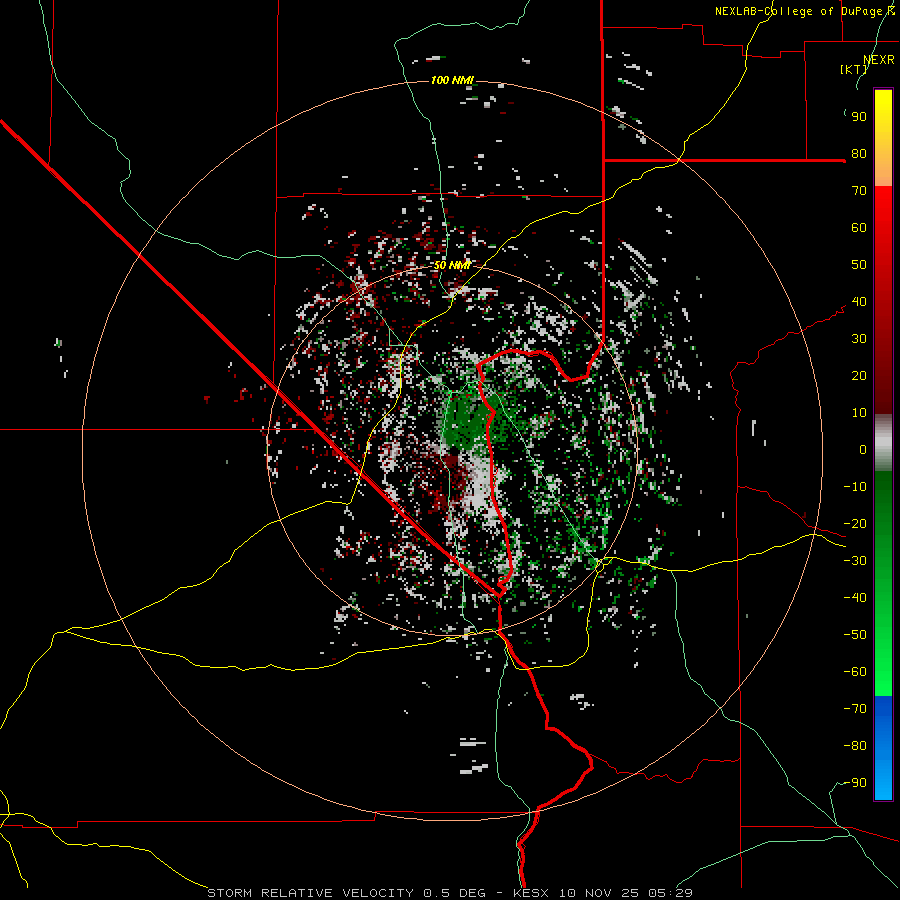Screen dimensions: 900x900
Task: Click the red segment of the color bar
Action: [883, 300]
